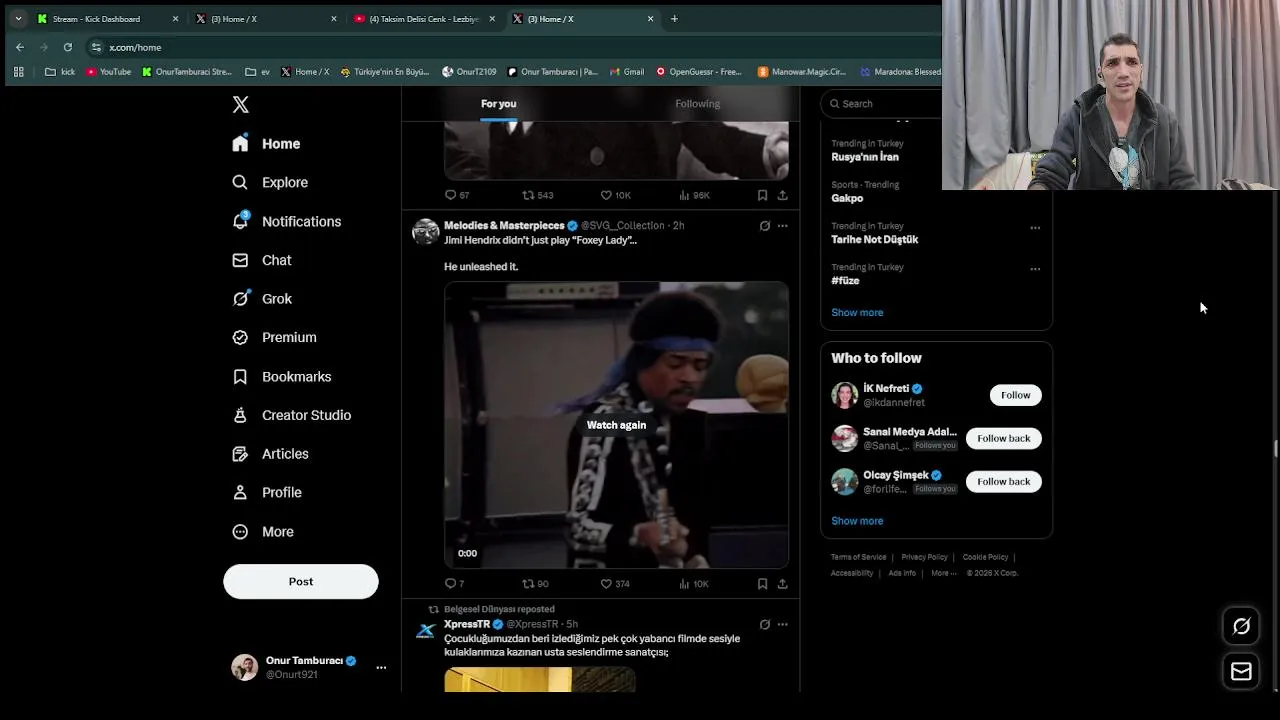Click Grok icon on XpressTR post
This screenshot has width=1280, height=720.
pyautogui.click(x=765, y=624)
